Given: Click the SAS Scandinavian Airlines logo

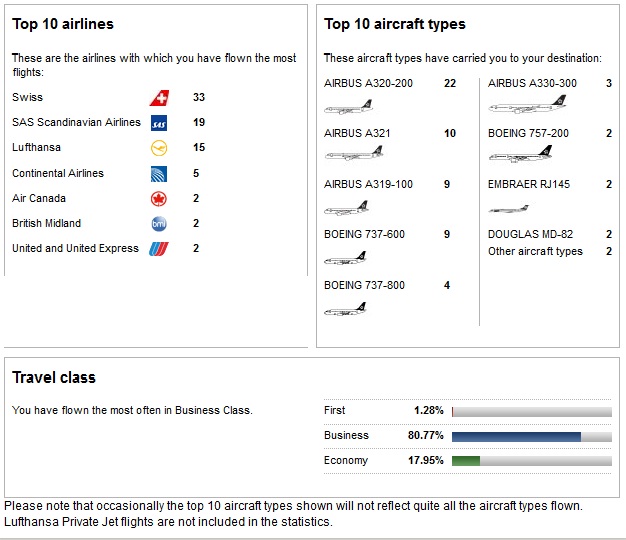Looking at the screenshot, I should pos(158,123).
